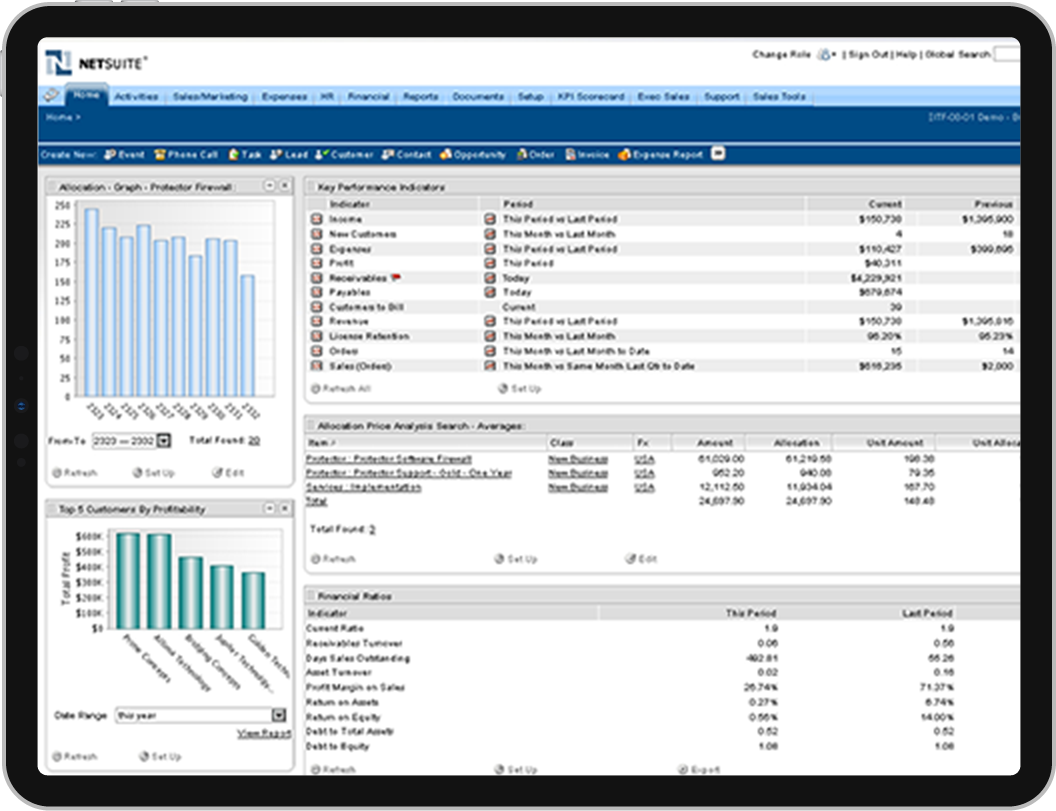
Task: Go to the Expenses tab
Action: 284,96
